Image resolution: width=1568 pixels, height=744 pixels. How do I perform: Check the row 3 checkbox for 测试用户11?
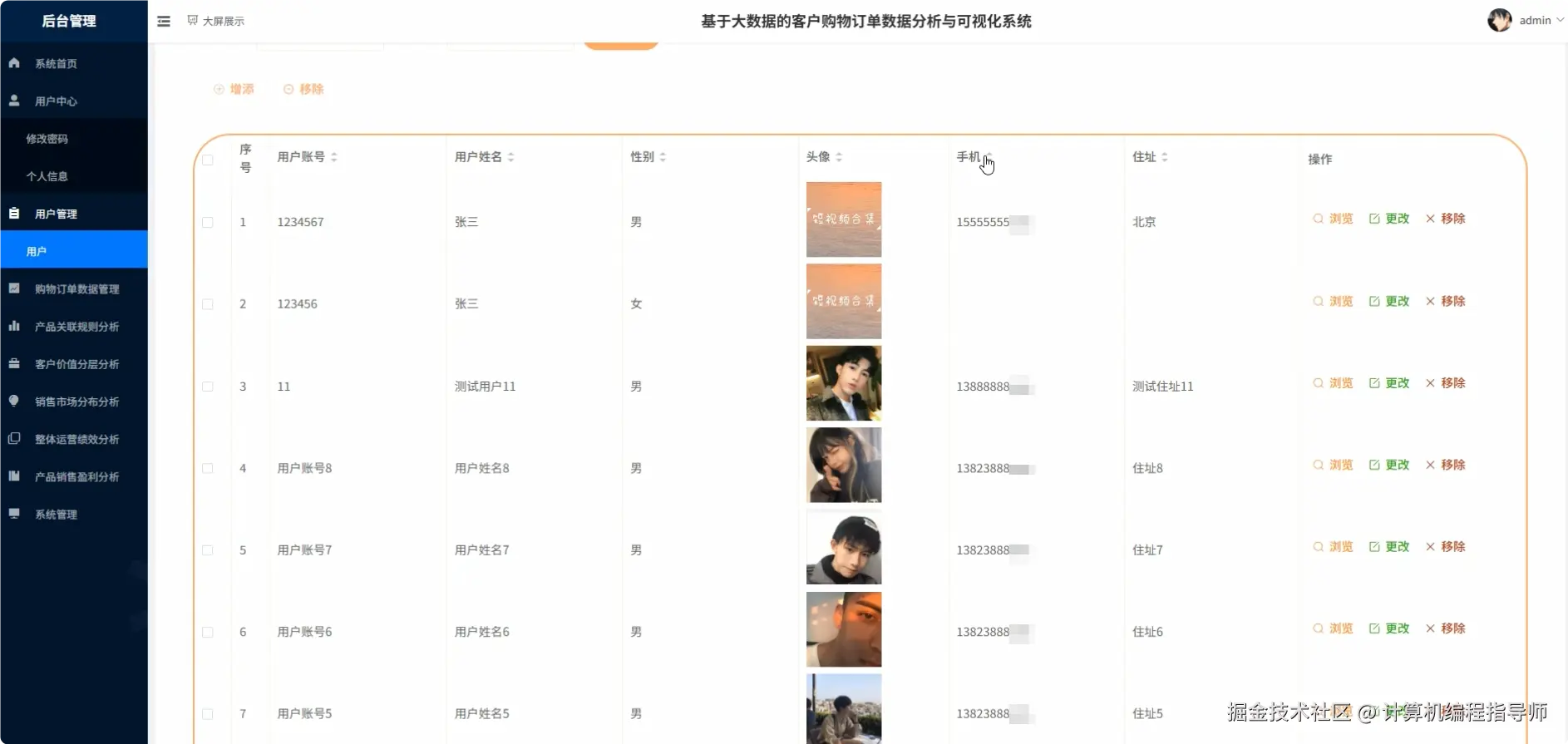(x=208, y=387)
